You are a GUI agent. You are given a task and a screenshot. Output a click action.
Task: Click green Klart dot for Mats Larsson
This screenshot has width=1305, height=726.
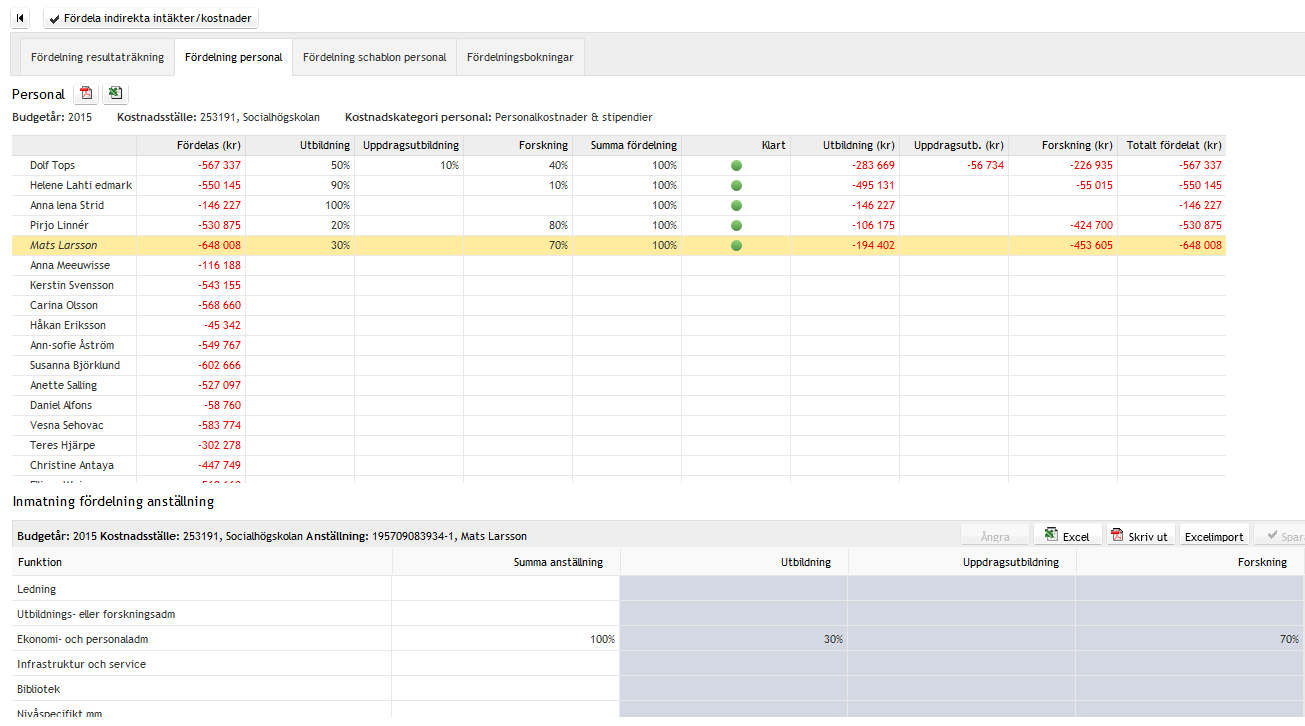point(736,245)
